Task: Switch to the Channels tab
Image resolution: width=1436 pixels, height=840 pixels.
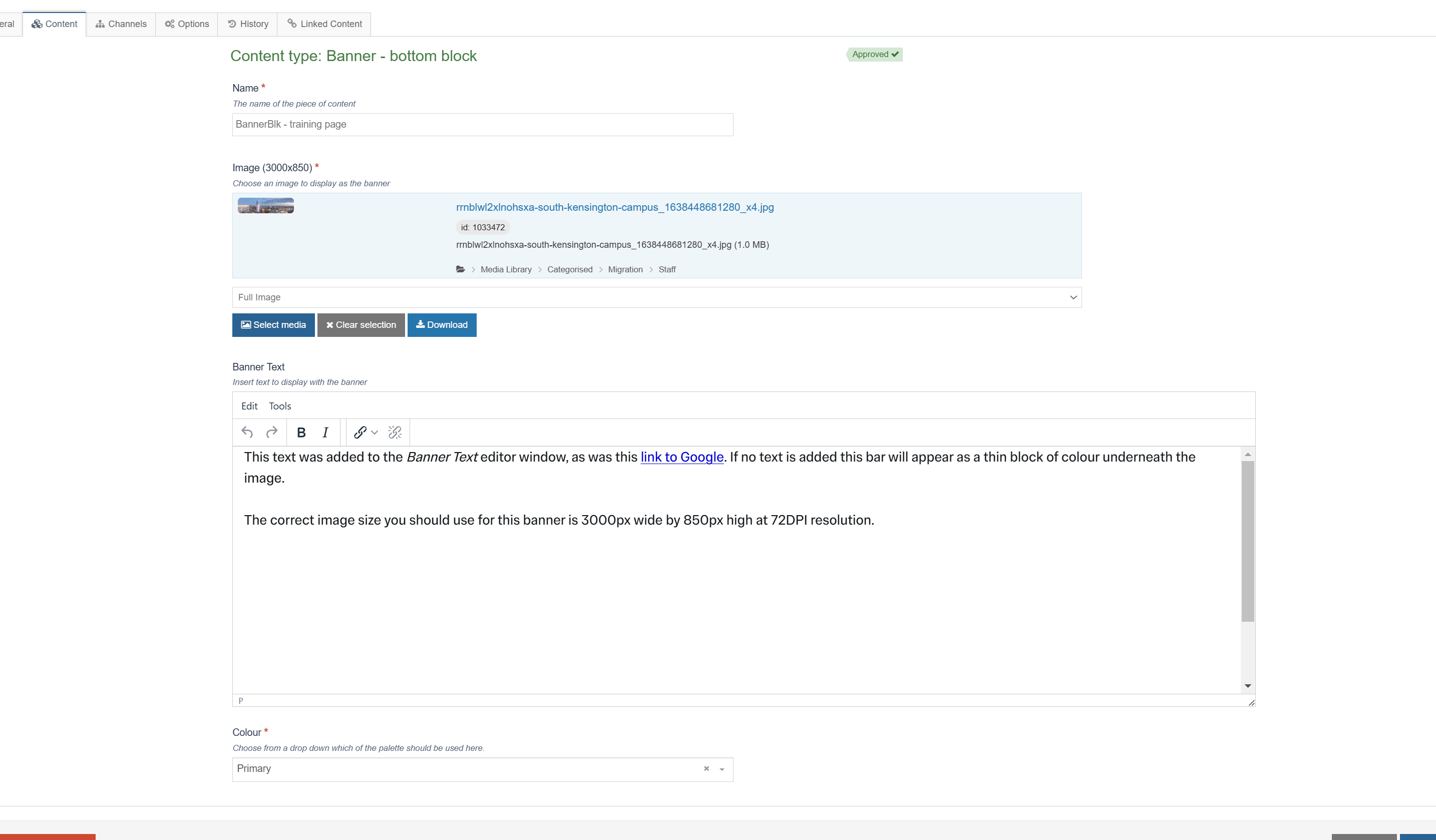Action: 121,24
